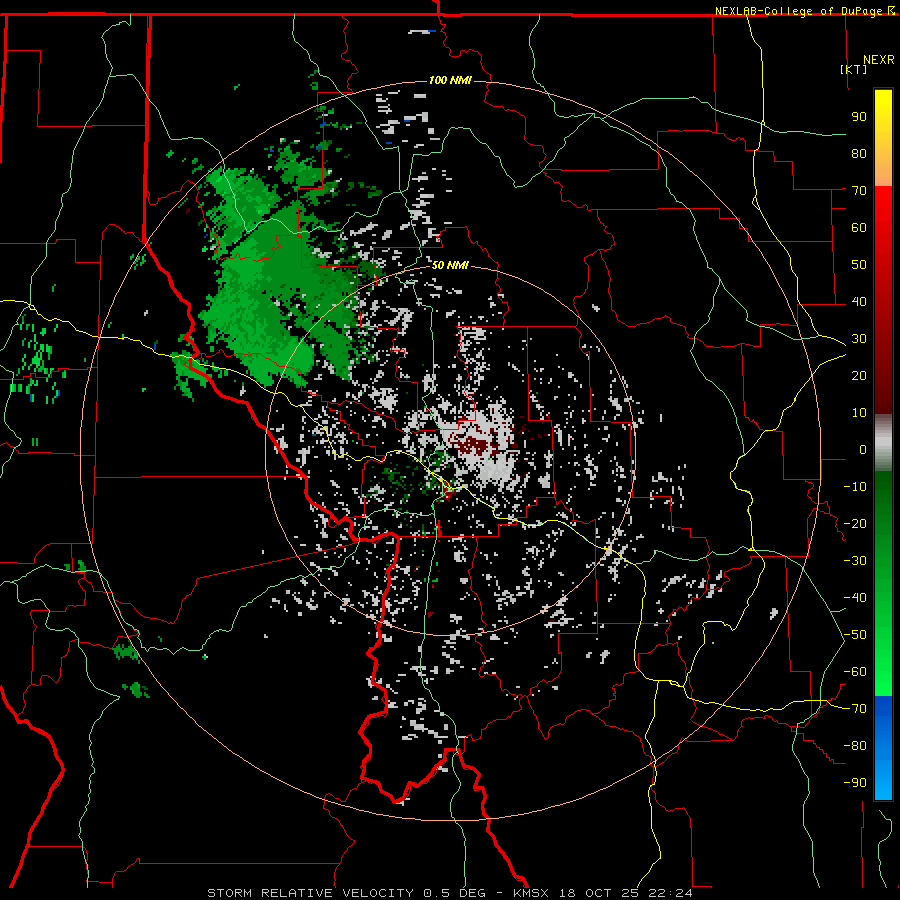This screenshot has width=900, height=900.
Task: Click the -50 value on the velocity scale
Action: point(855,635)
